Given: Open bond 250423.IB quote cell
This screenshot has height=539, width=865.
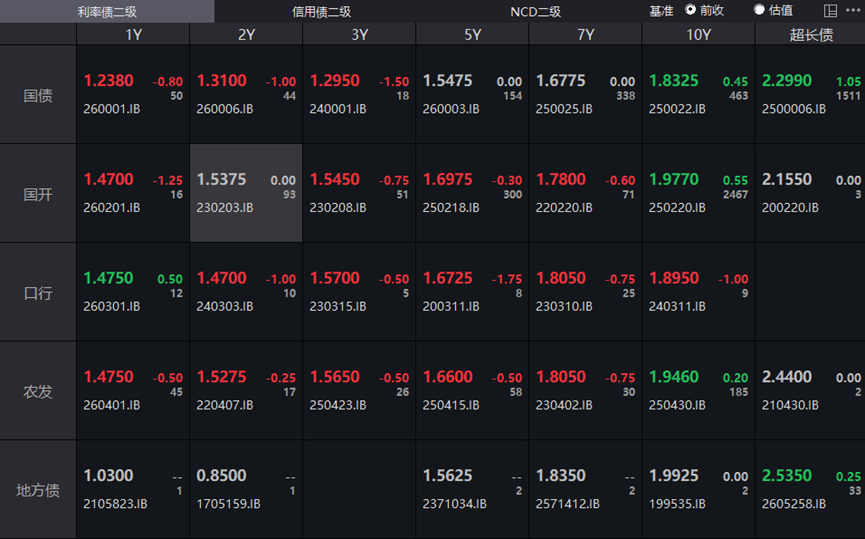Looking at the screenshot, I should tap(359, 391).
